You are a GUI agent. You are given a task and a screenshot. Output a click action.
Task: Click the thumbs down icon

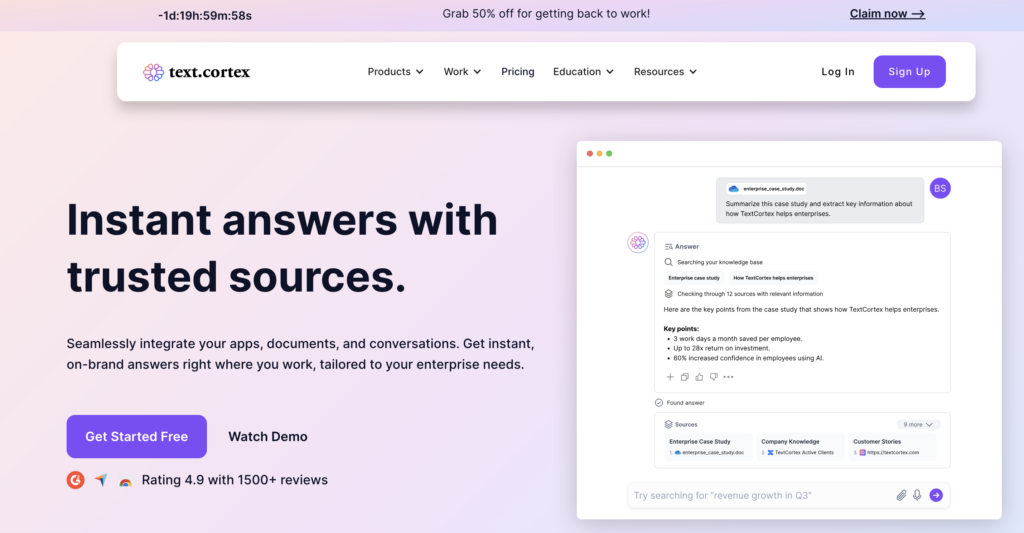pos(714,377)
